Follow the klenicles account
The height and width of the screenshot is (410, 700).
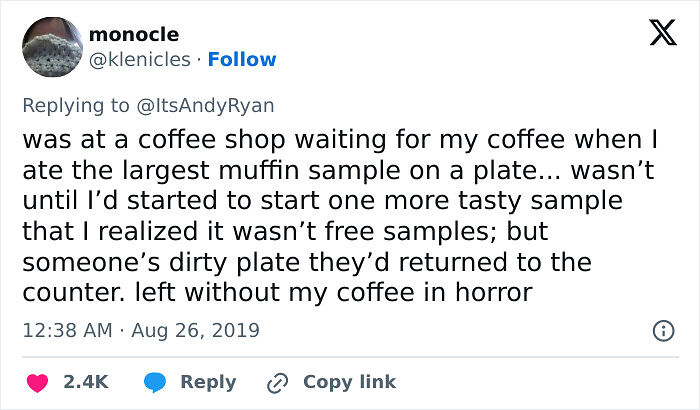tap(240, 60)
